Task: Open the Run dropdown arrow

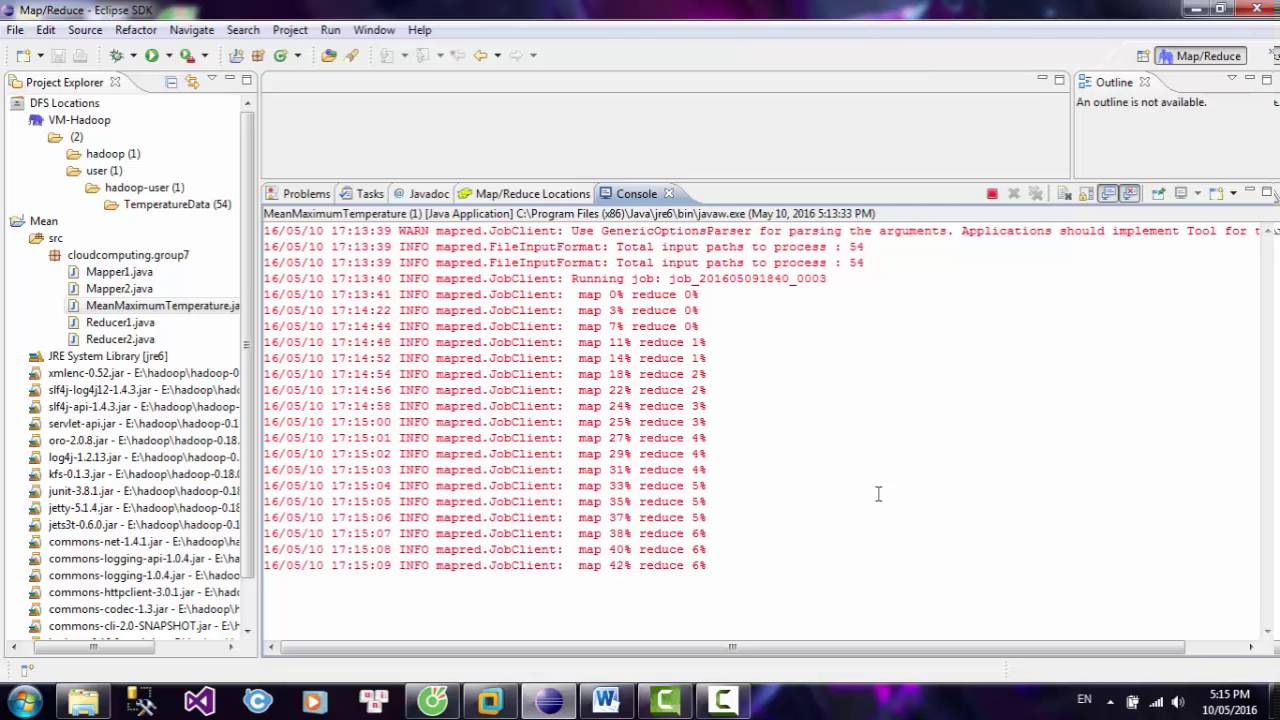Action: (x=169, y=56)
